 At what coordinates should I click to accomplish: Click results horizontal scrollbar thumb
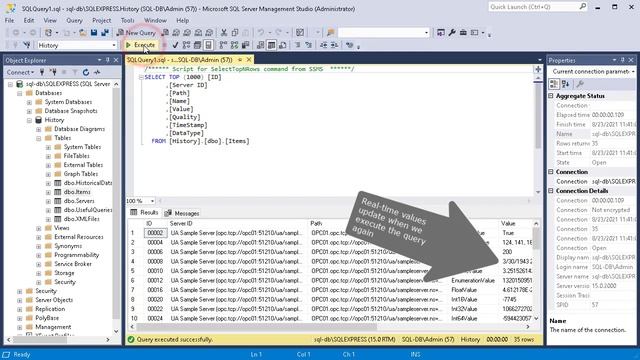[x=256, y=327]
